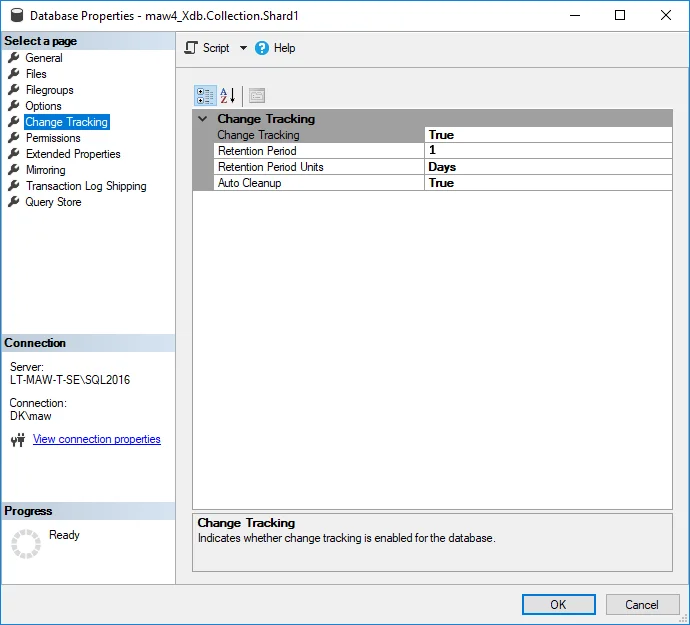Click the wrench icon beside Files
This screenshot has height=625, width=690.
[x=14, y=74]
